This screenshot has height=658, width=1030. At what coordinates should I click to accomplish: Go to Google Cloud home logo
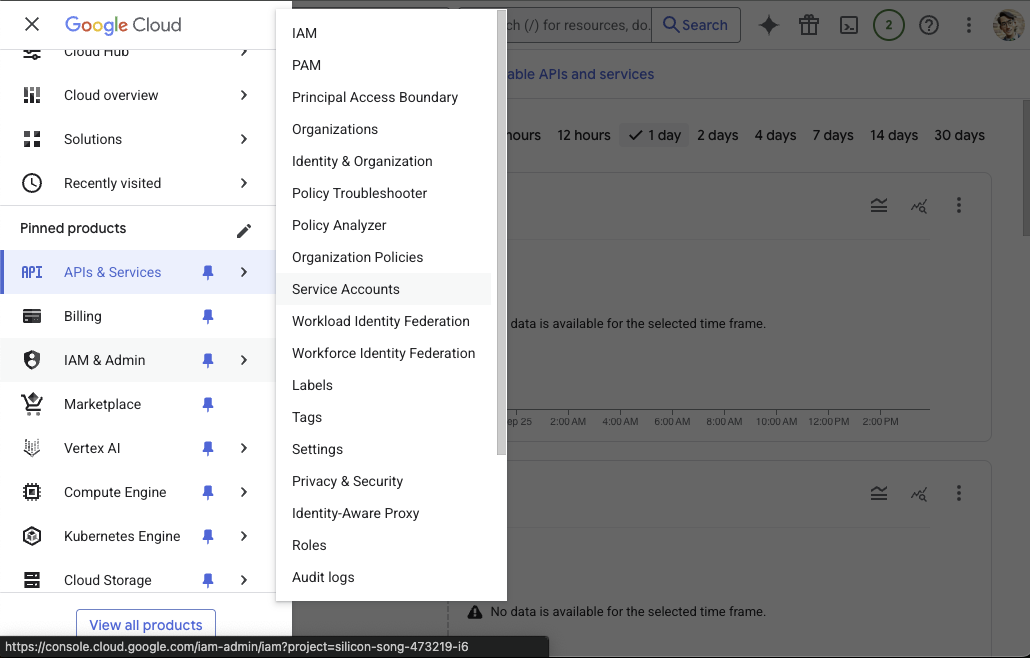coord(123,25)
